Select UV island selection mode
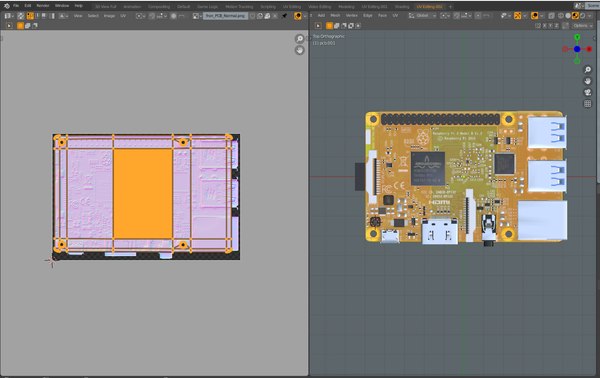The image size is (600, 378). 52,16
